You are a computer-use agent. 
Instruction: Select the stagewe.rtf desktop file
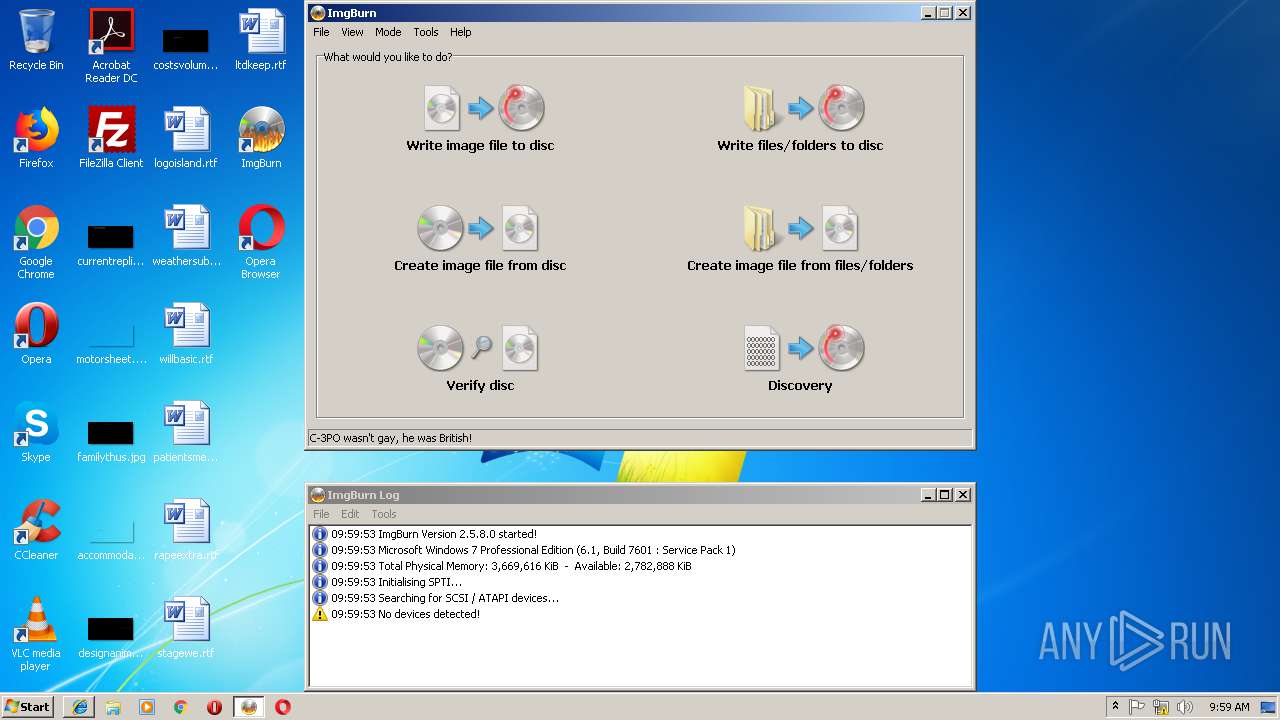tap(186, 628)
